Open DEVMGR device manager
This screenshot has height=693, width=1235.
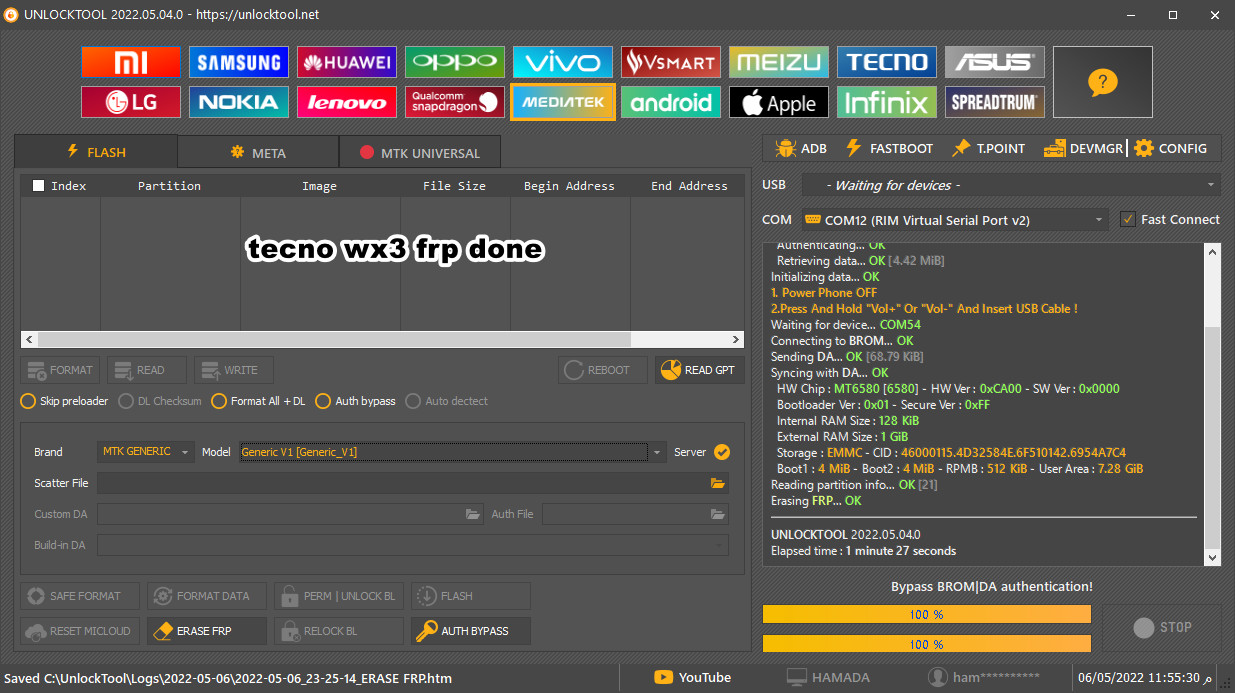(1083, 148)
